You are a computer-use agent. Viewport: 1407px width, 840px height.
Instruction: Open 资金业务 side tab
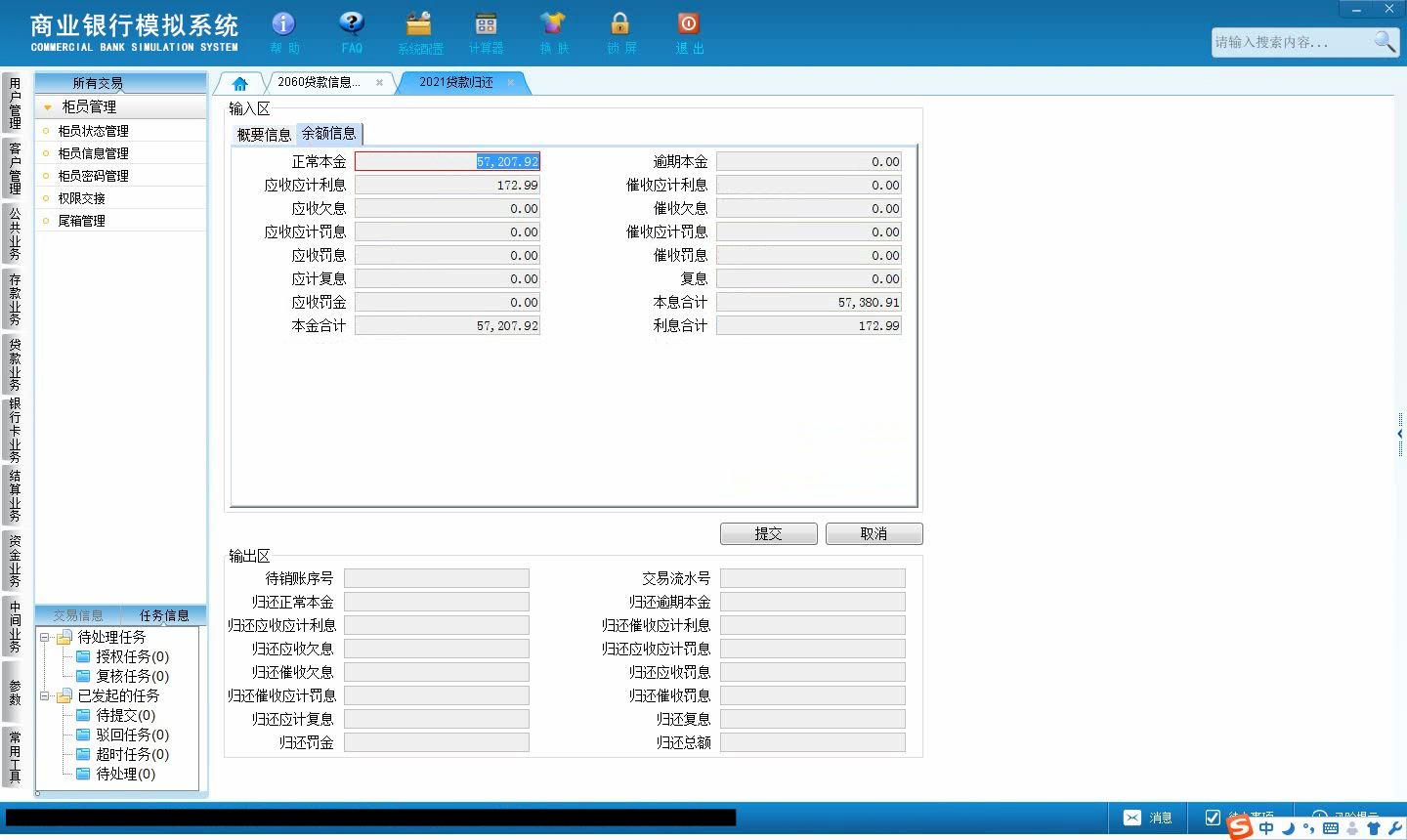click(x=14, y=562)
